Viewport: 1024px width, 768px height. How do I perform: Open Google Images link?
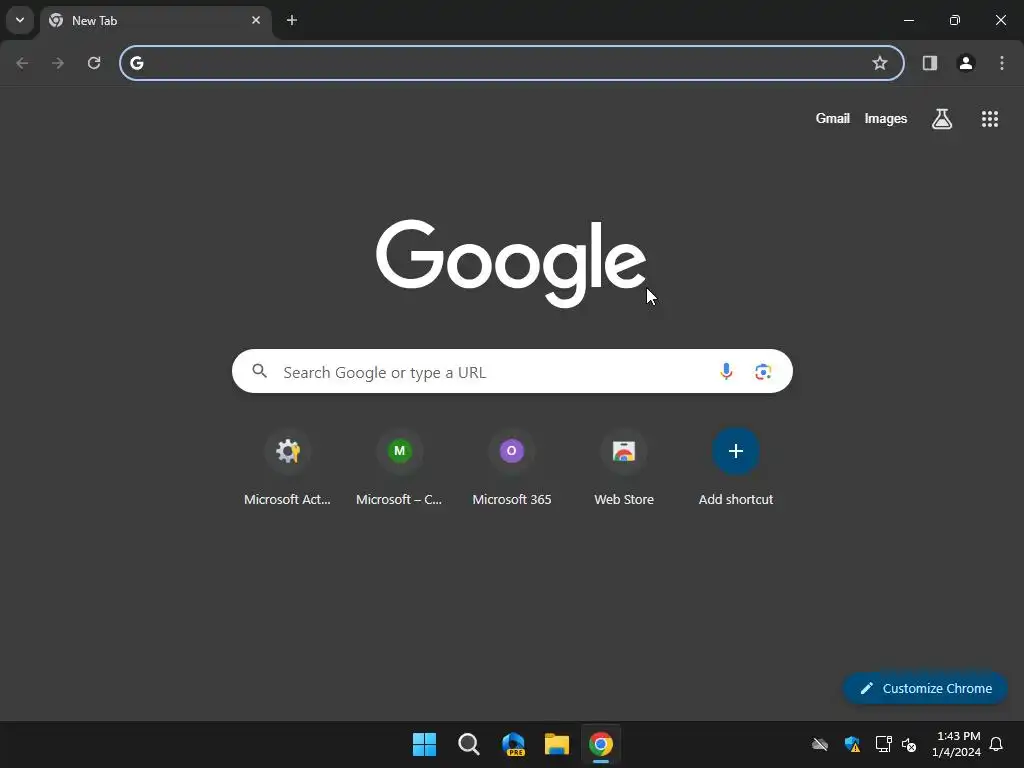pos(886,118)
